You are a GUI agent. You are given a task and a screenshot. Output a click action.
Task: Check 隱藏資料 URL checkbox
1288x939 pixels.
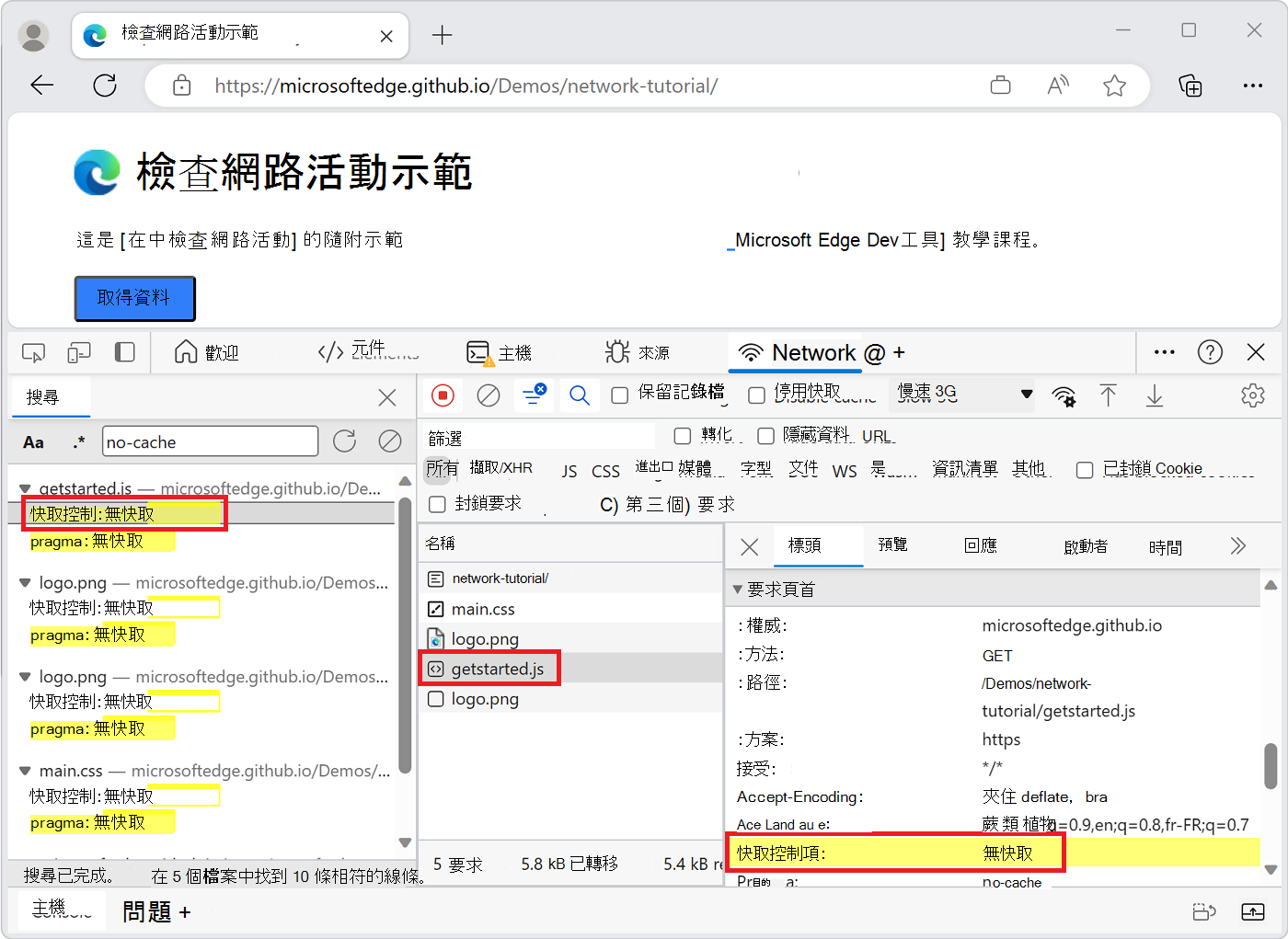tap(765, 436)
